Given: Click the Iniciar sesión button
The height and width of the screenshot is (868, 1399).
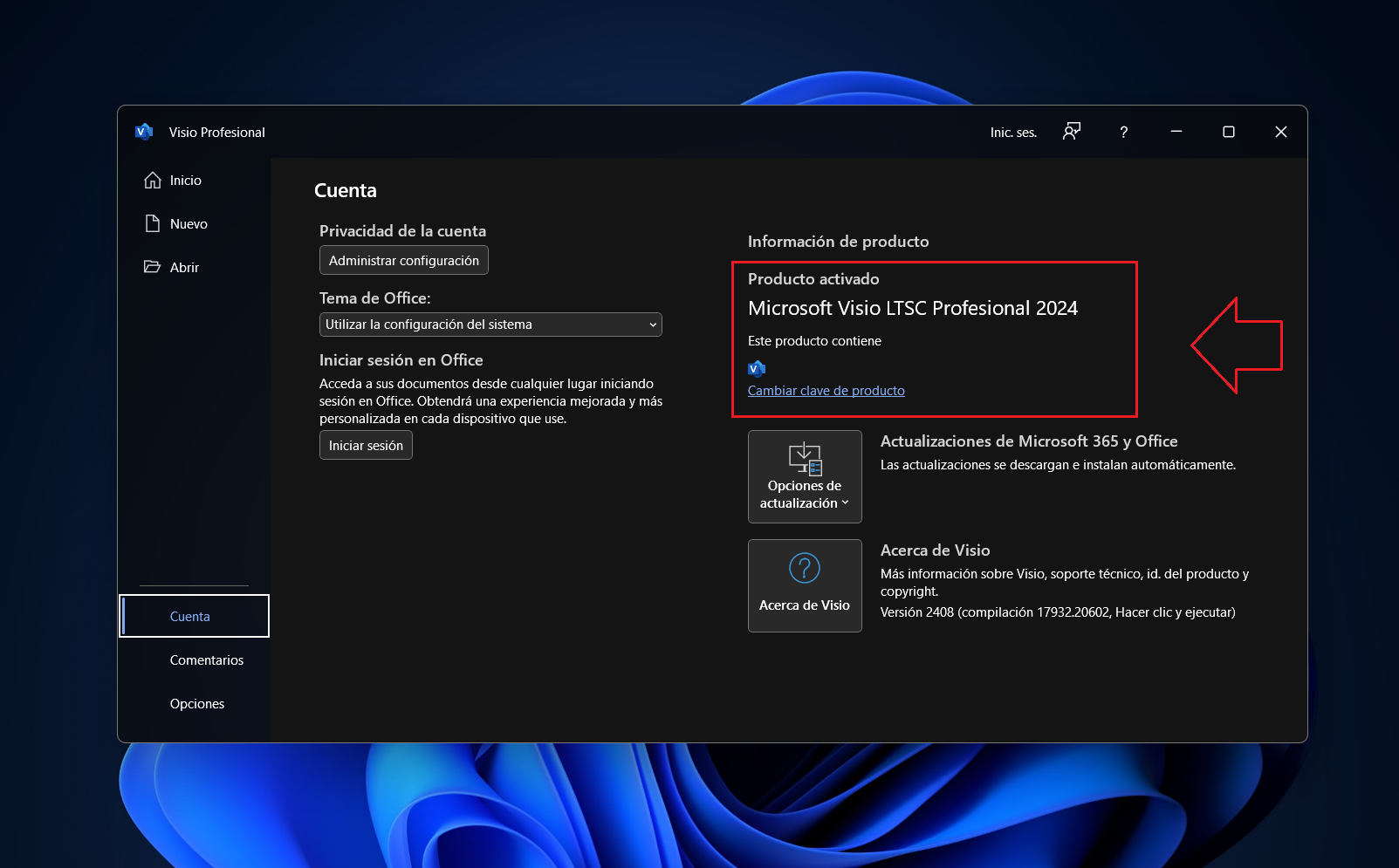Looking at the screenshot, I should (366, 445).
